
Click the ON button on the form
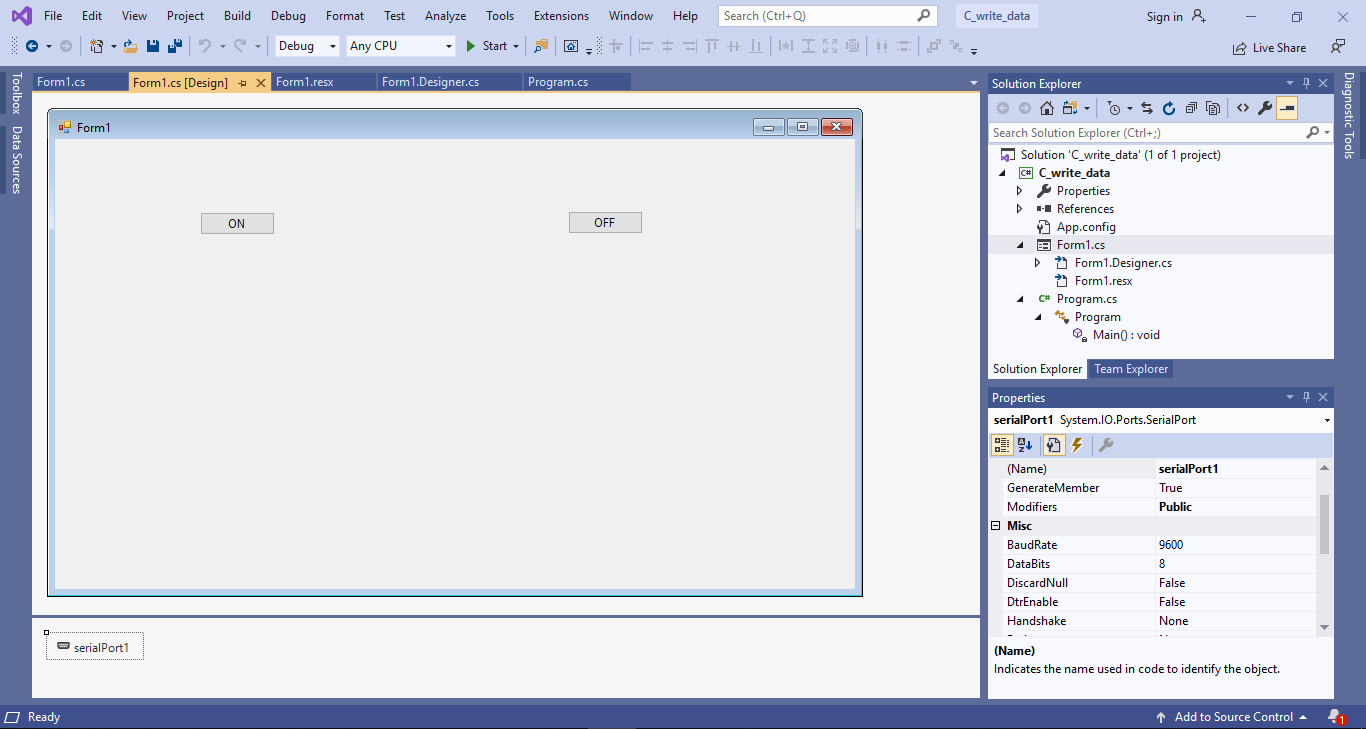pyautogui.click(x=237, y=222)
